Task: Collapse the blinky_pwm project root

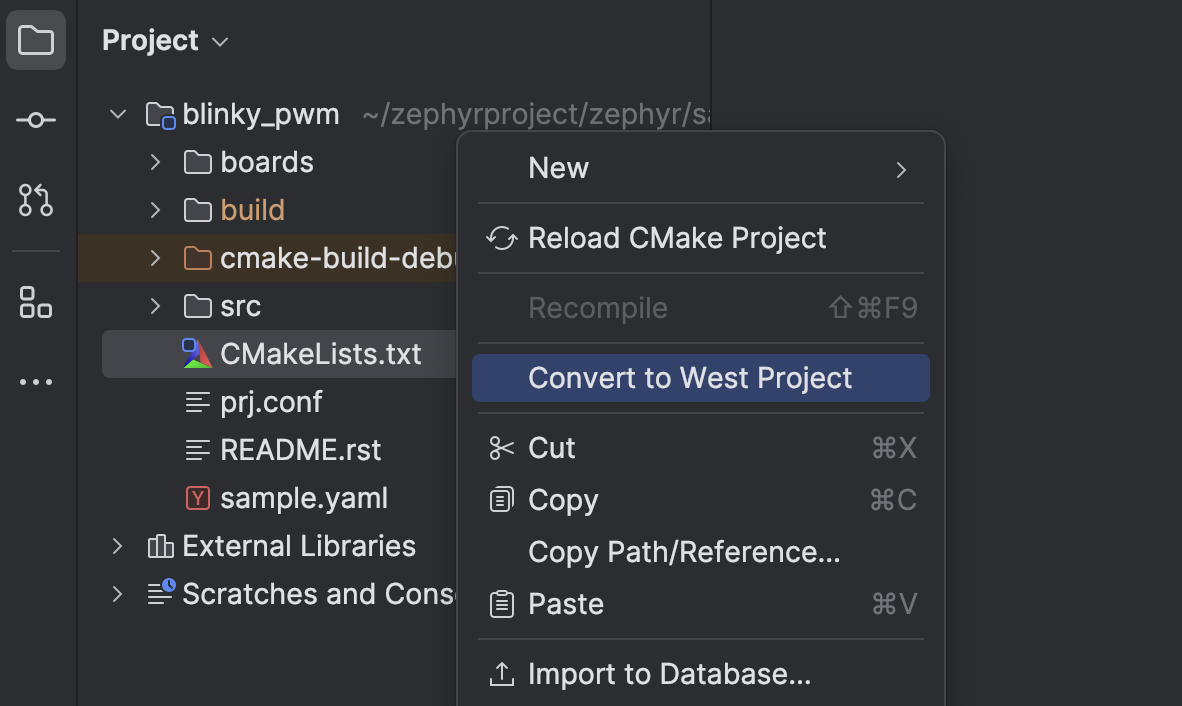Action: [117, 113]
